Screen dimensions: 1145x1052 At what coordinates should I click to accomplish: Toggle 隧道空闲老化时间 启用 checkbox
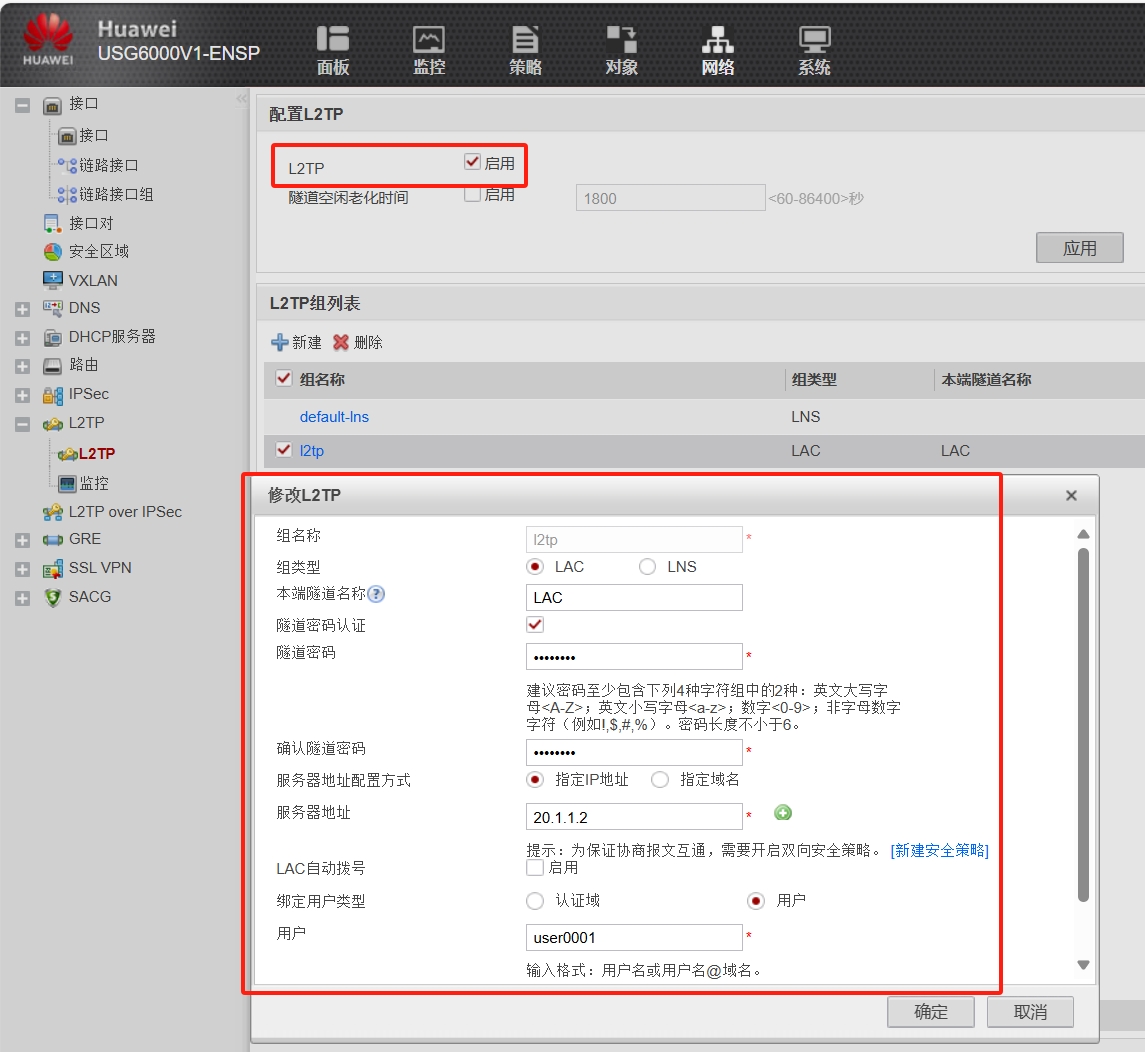coord(472,194)
